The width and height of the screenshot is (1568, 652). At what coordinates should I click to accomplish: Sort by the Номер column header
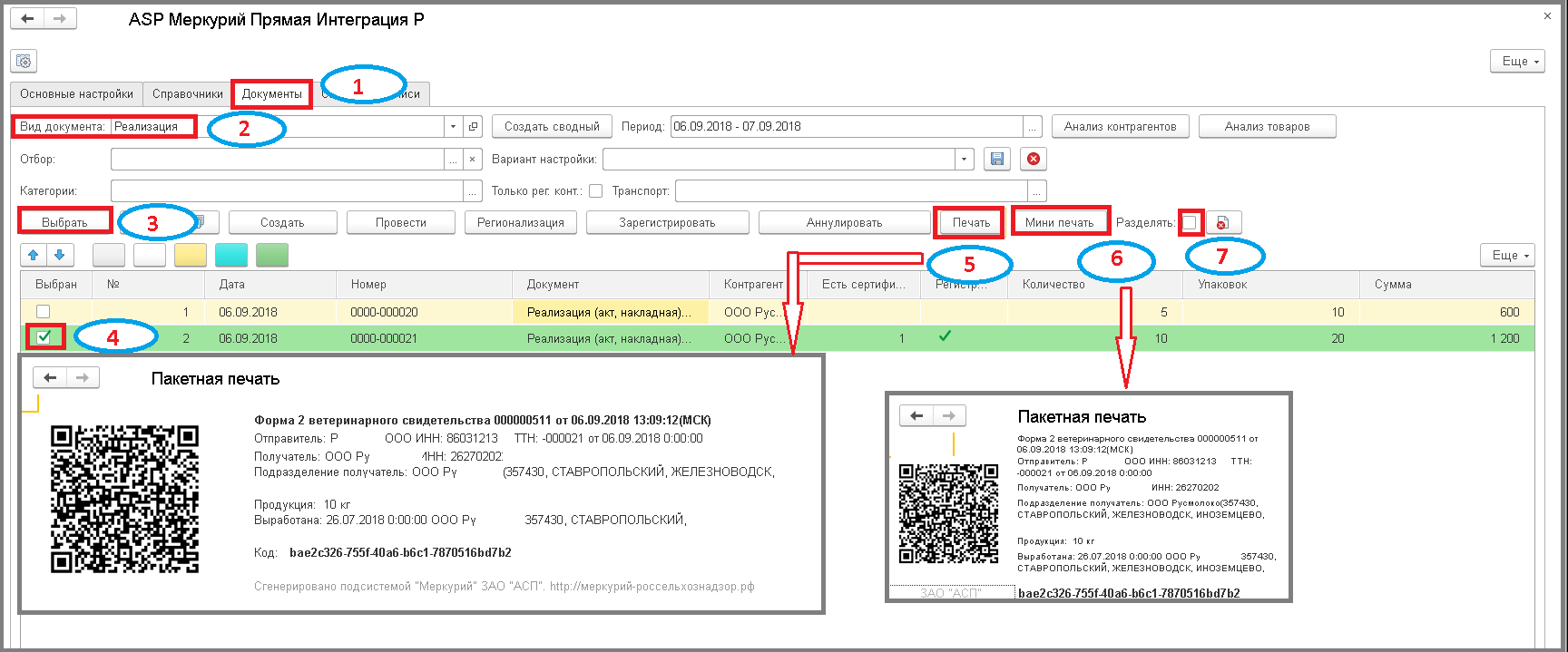click(x=424, y=285)
